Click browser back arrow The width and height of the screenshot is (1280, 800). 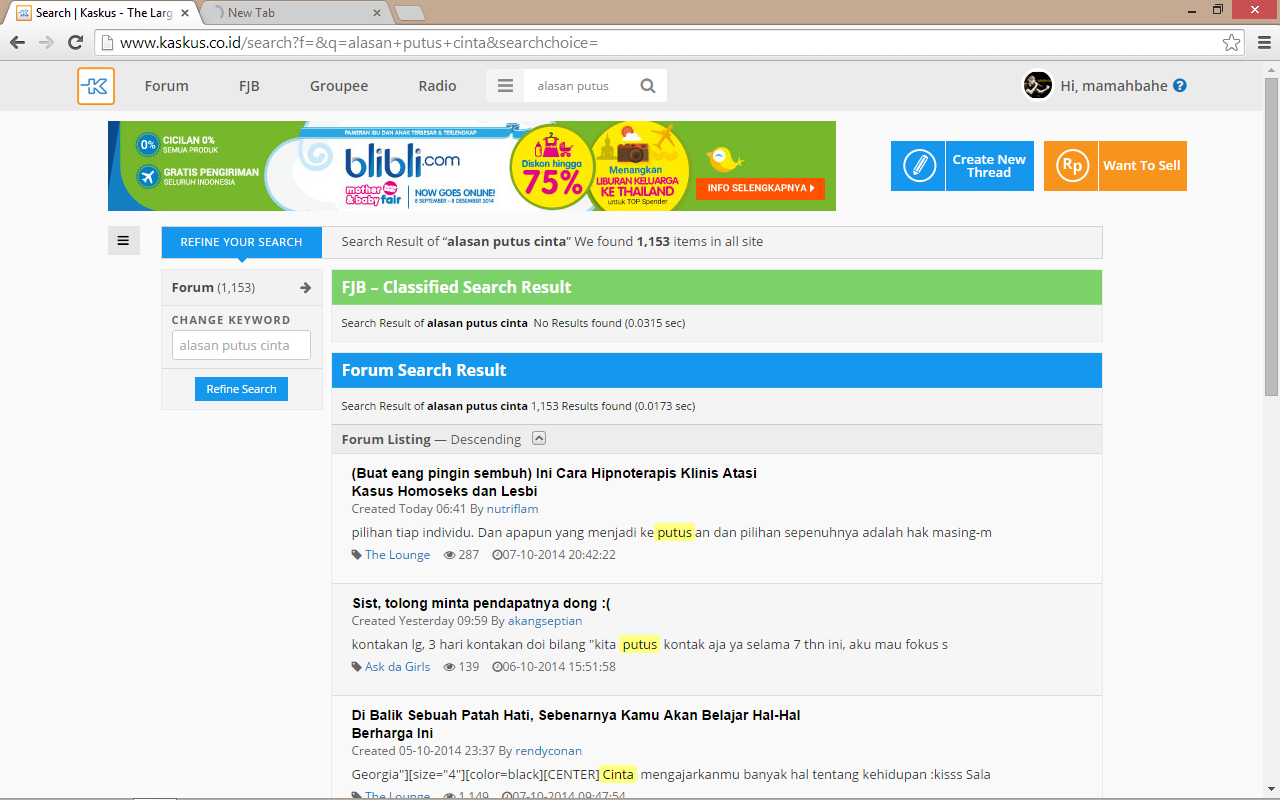(x=17, y=43)
